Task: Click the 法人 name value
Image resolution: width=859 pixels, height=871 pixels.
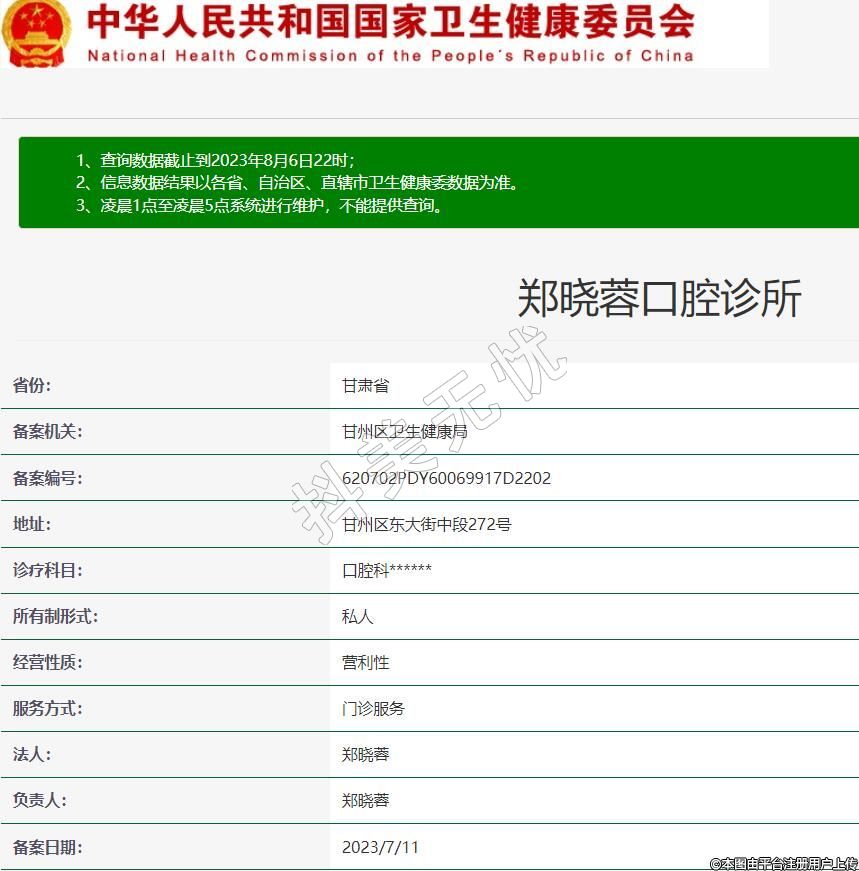Action: [365, 754]
